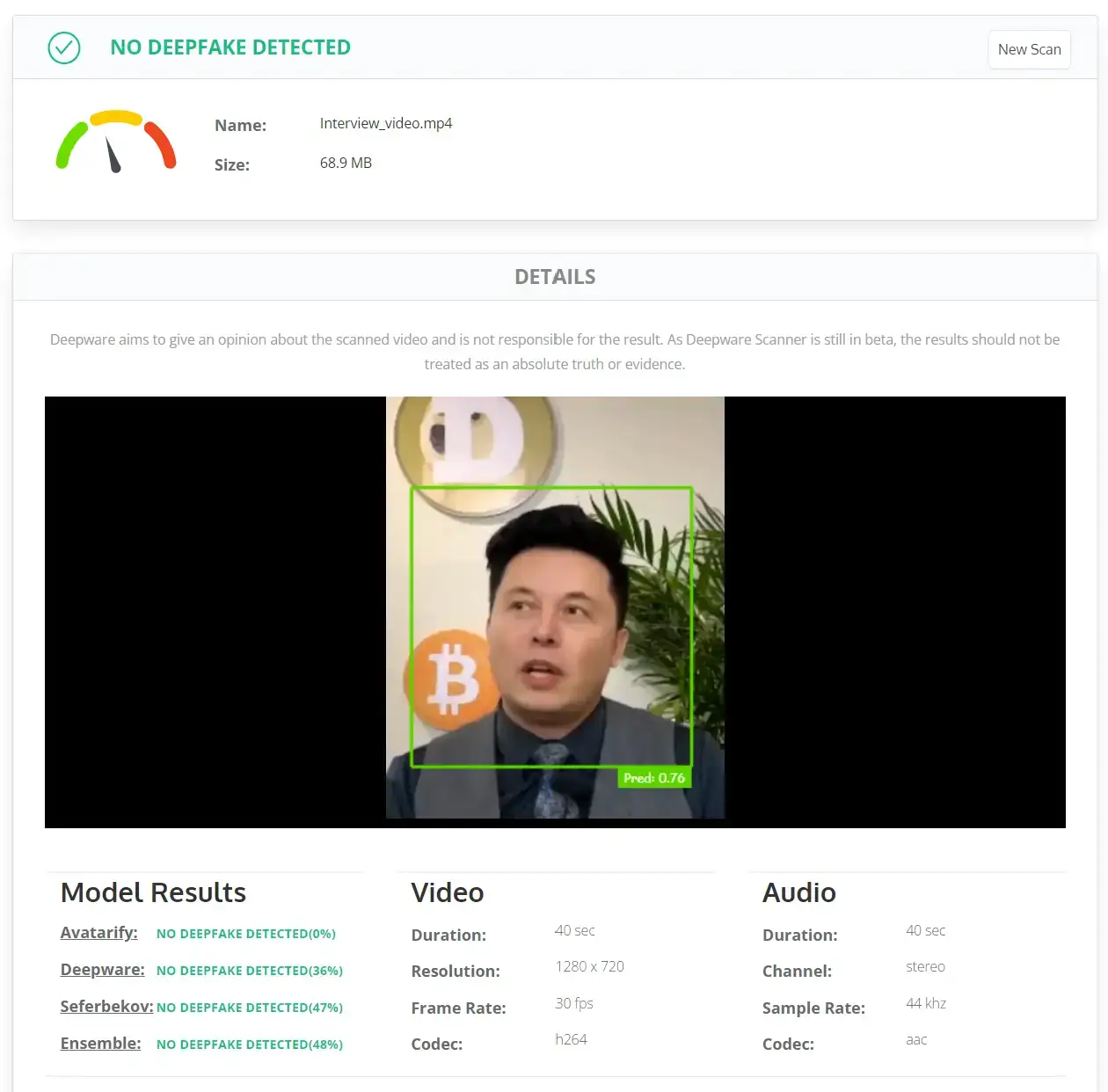This screenshot has width=1108, height=1092.
Task: Open the Avatarify model results link
Action: point(98,933)
